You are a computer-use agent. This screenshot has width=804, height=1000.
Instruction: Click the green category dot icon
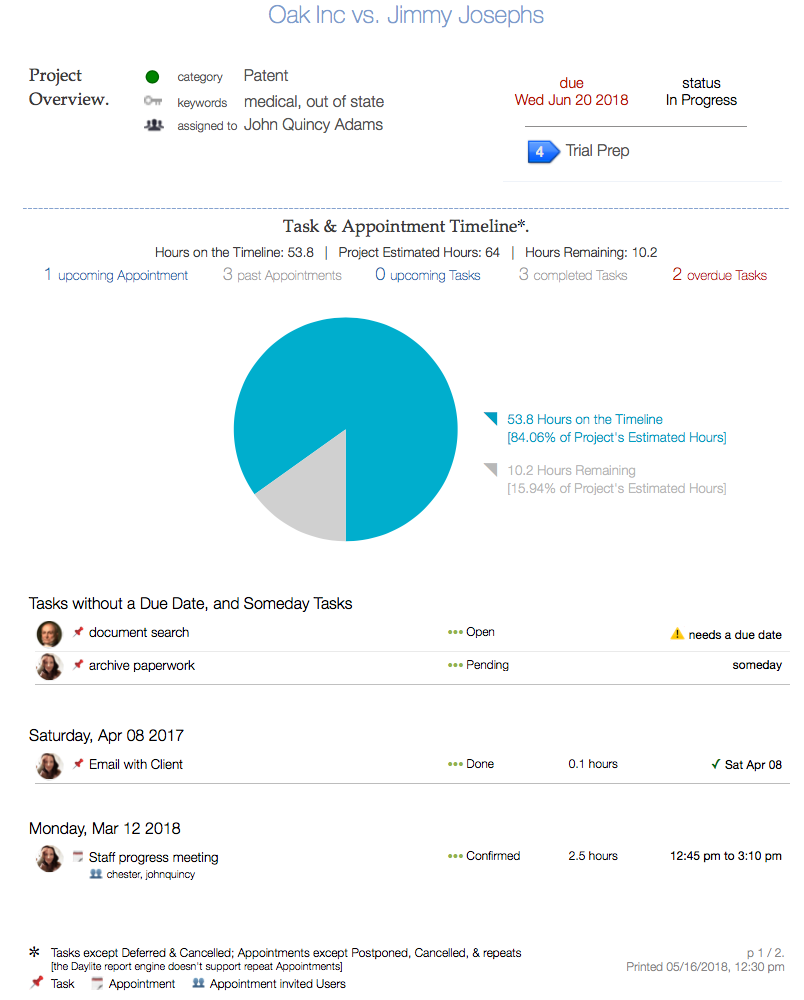tap(152, 77)
